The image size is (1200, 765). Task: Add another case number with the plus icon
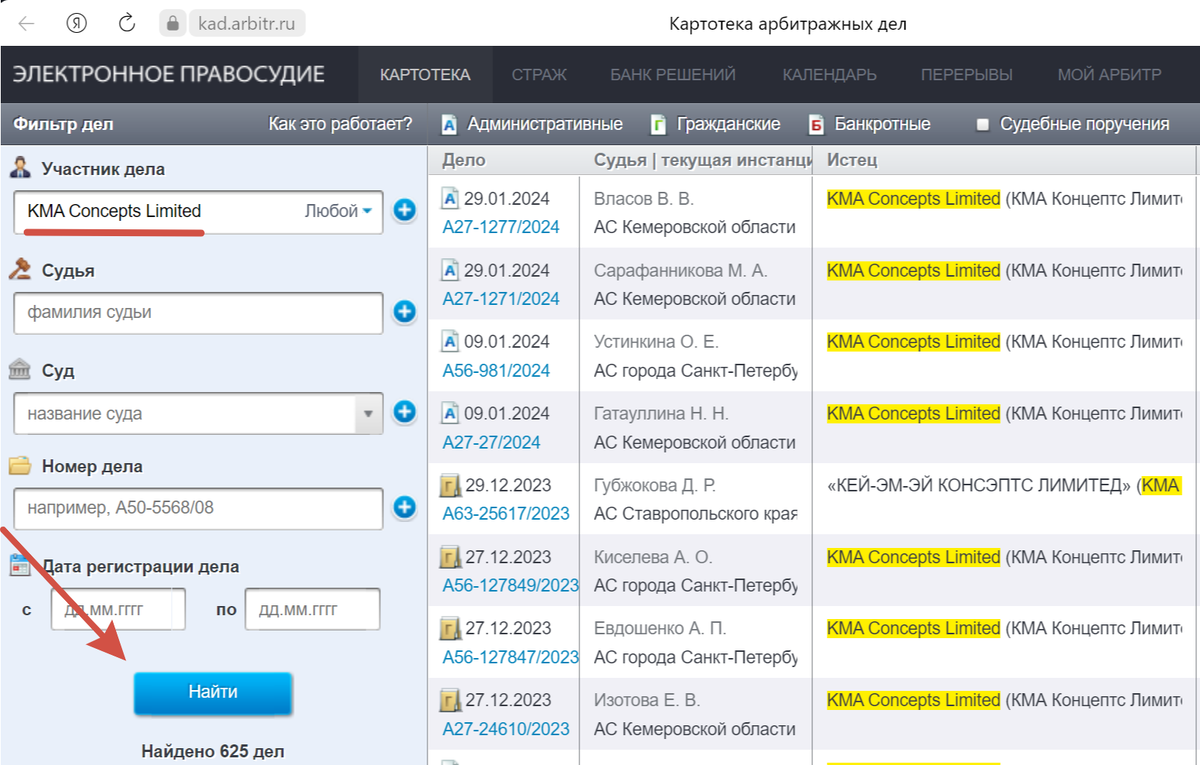tap(404, 508)
